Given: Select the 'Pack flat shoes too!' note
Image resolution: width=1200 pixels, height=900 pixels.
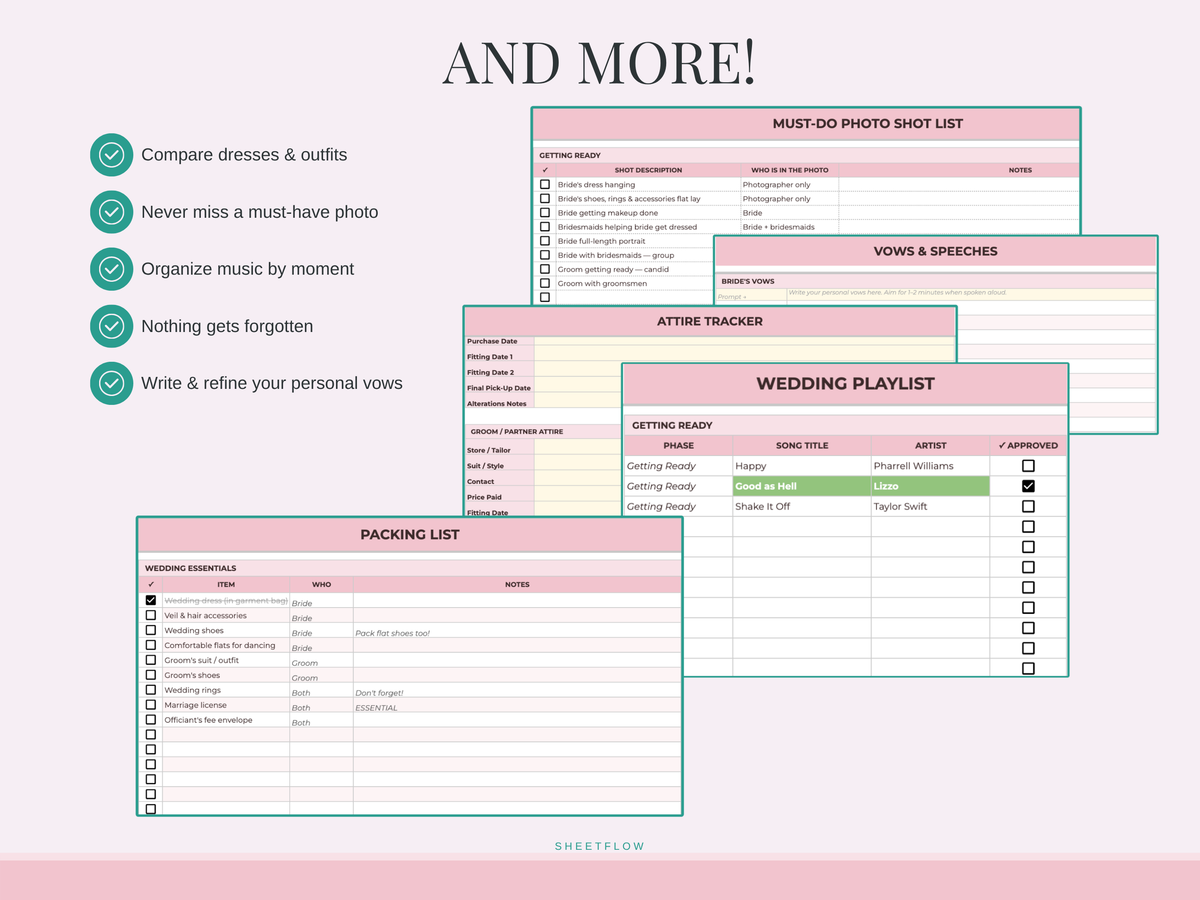Looking at the screenshot, I should coord(517,633).
